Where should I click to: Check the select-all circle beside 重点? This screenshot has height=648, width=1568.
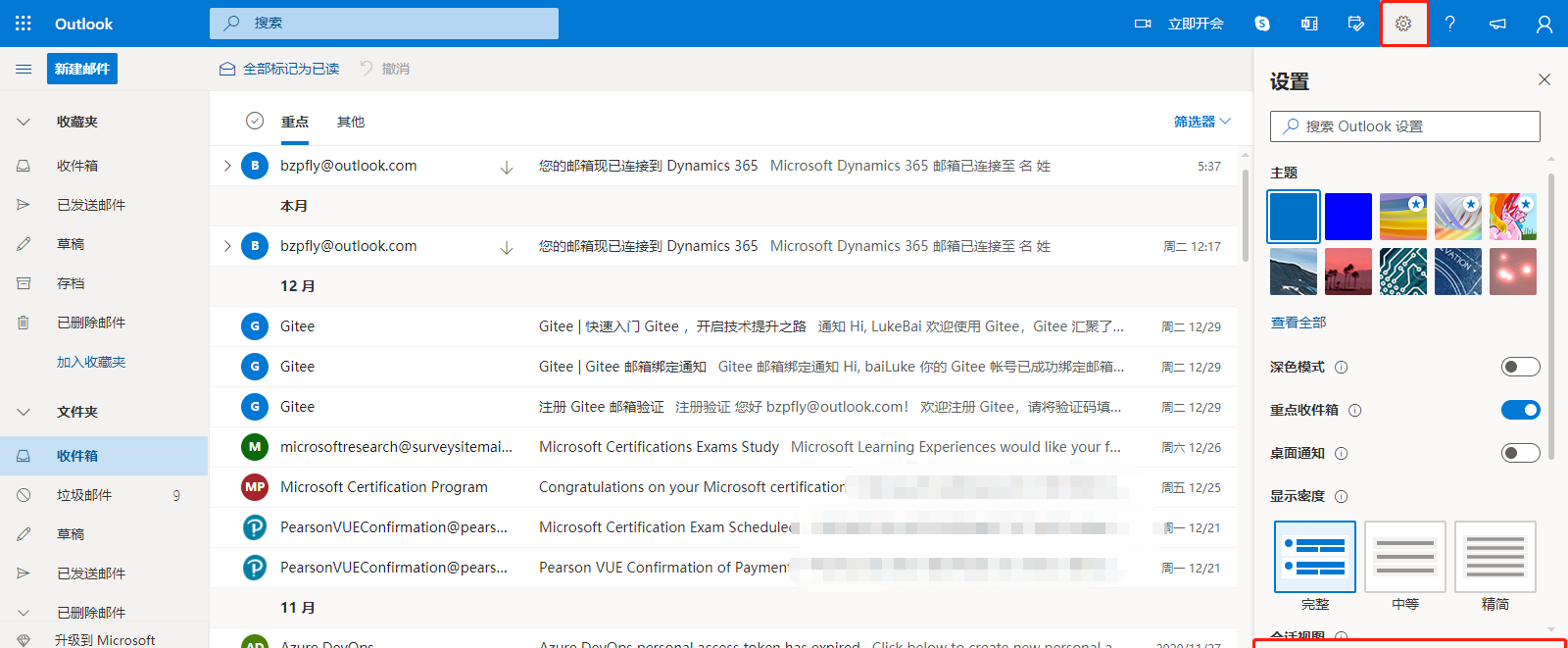[255, 121]
